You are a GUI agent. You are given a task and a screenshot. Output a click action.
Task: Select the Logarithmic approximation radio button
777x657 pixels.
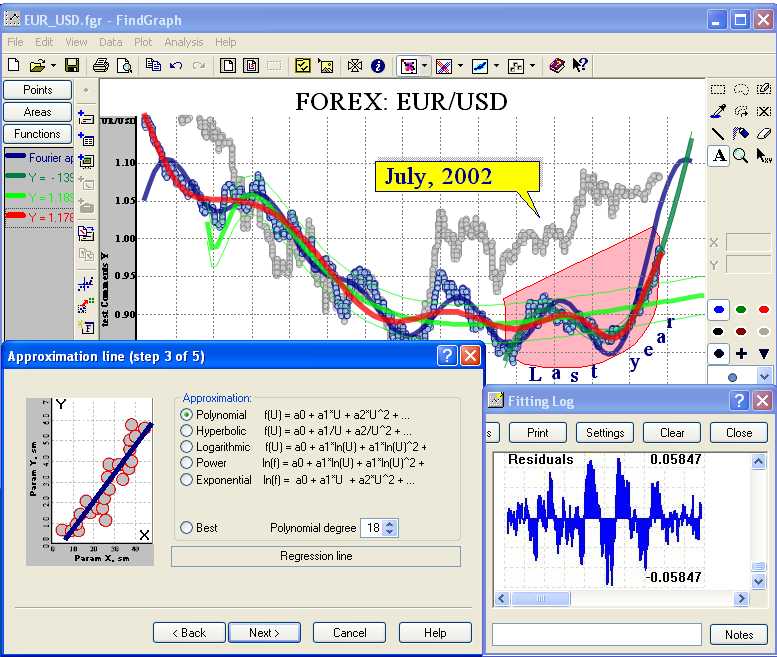click(x=186, y=446)
